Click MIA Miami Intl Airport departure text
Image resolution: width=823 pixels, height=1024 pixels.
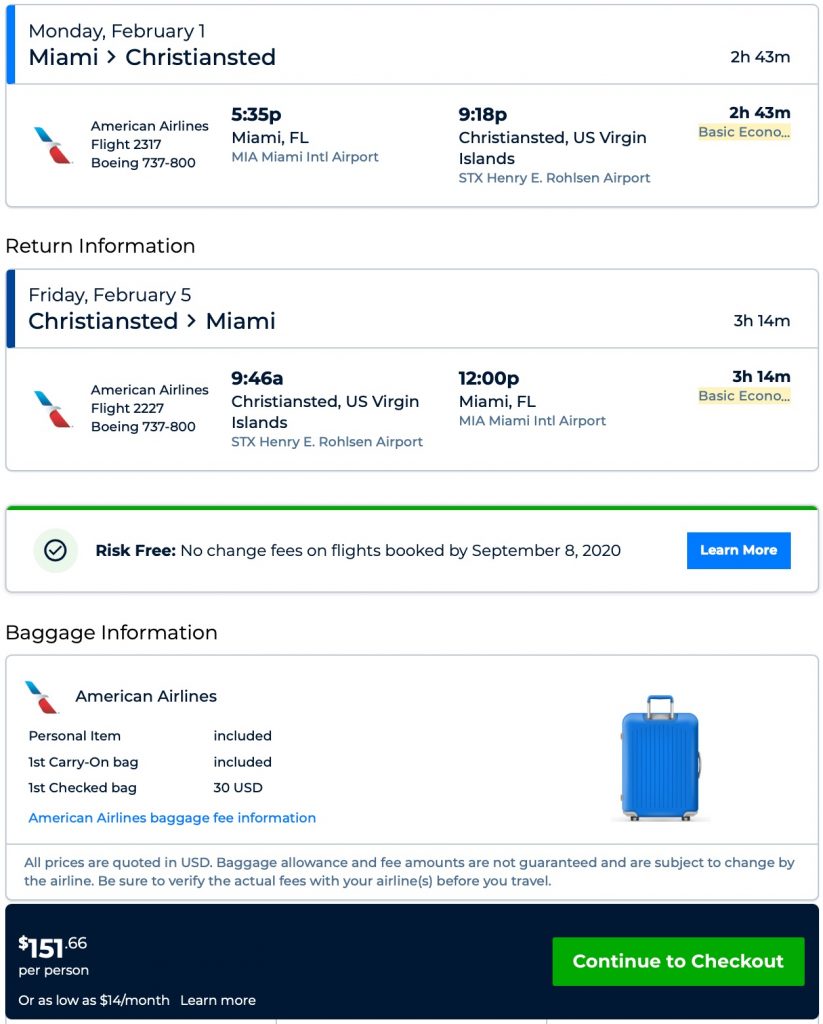coord(305,157)
